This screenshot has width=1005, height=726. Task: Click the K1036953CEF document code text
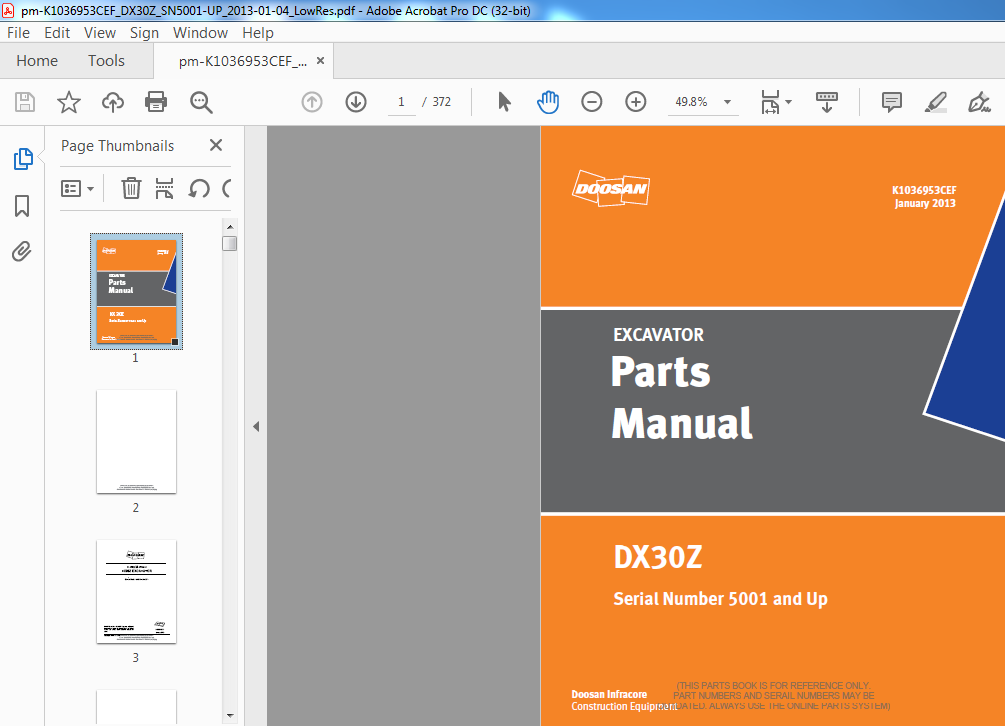pos(924,190)
